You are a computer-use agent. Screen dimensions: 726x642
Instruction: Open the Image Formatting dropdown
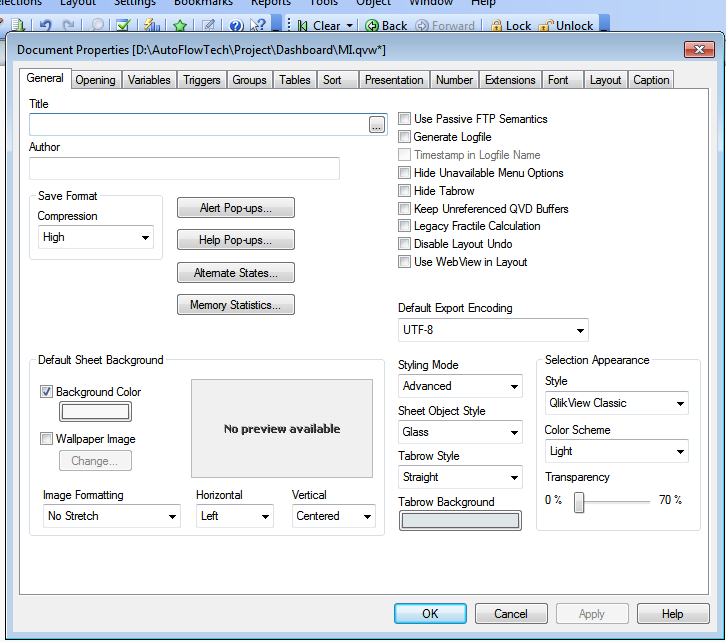click(x=112, y=516)
